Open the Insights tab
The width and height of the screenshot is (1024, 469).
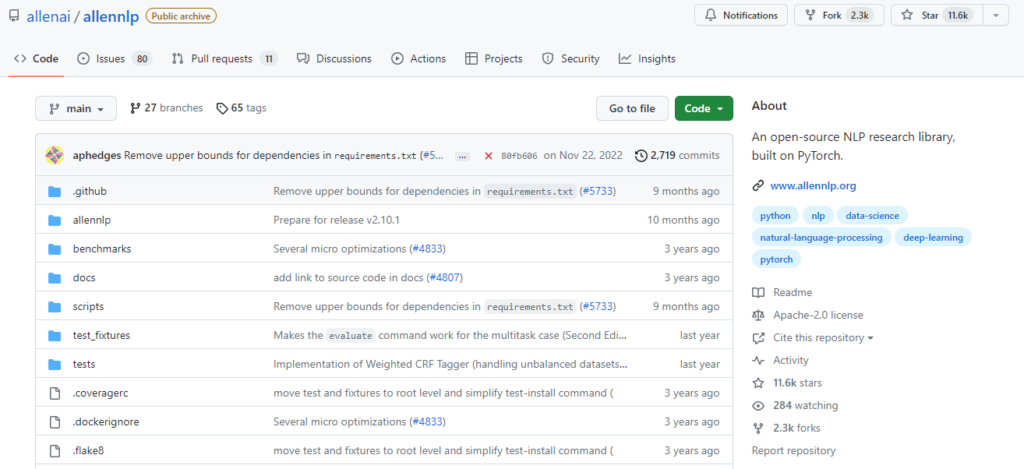point(647,59)
